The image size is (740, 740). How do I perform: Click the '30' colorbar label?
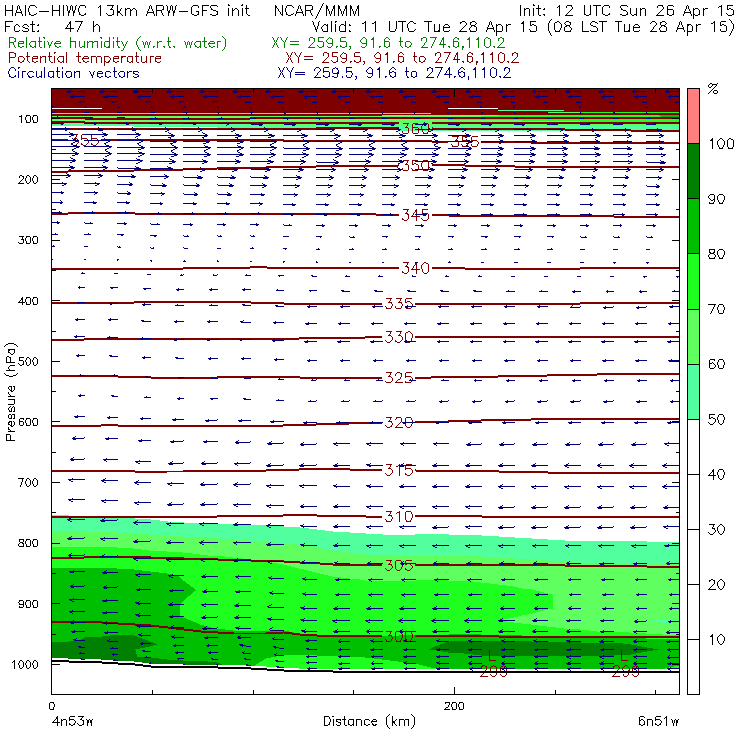(x=716, y=529)
